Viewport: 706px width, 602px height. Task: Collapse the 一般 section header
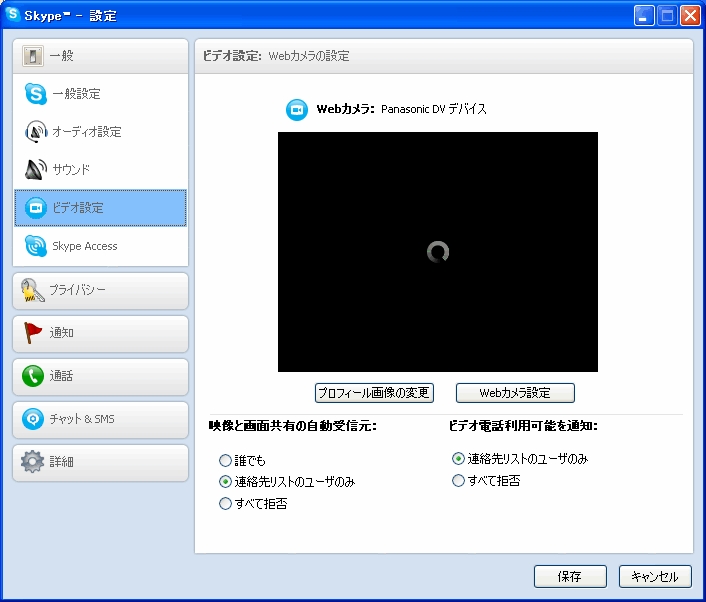100,56
